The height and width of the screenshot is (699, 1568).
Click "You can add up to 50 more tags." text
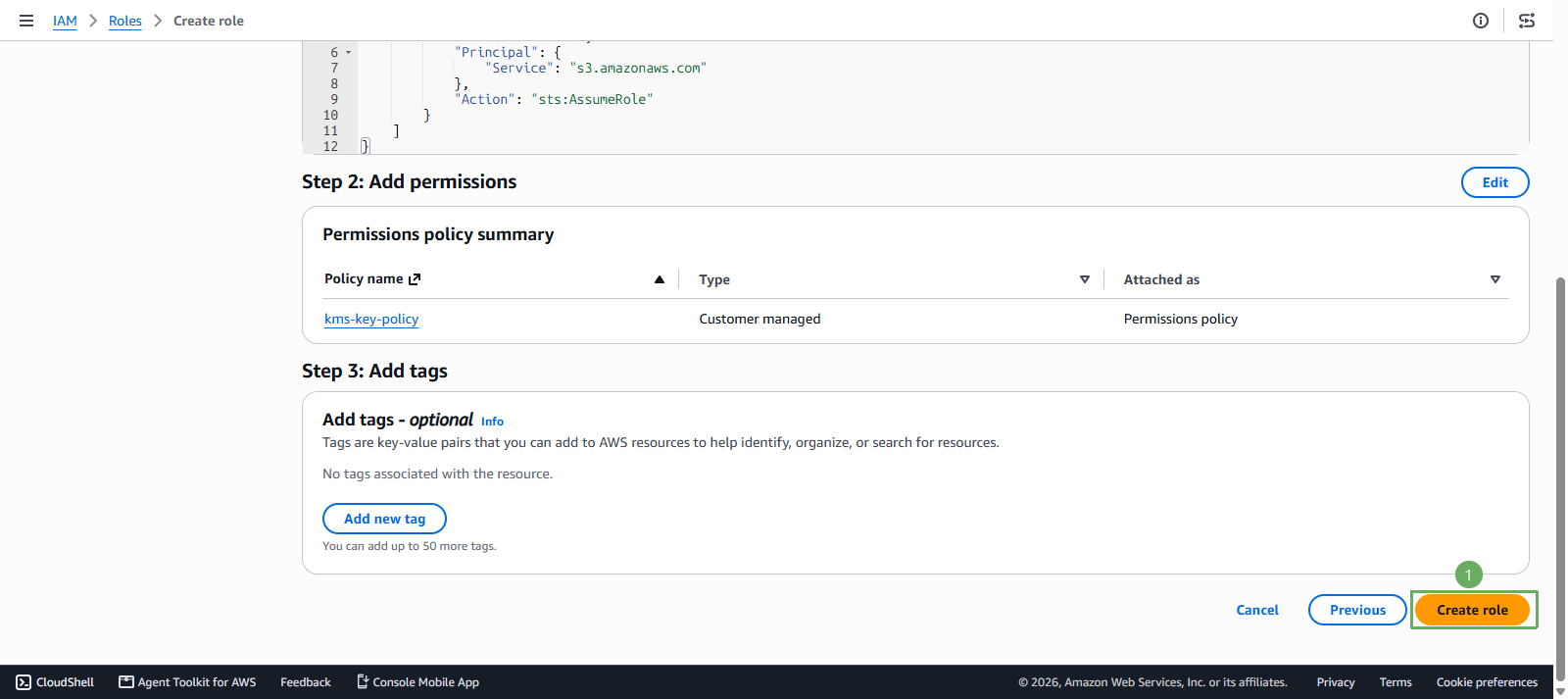[410, 546]
